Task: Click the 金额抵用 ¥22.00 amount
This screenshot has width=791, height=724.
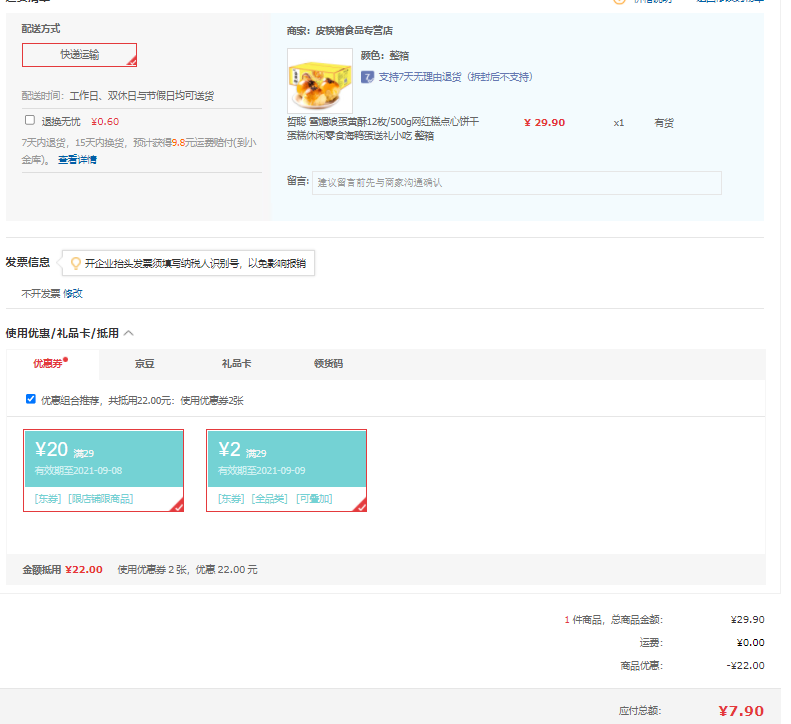Action: [x=84, y=570]
